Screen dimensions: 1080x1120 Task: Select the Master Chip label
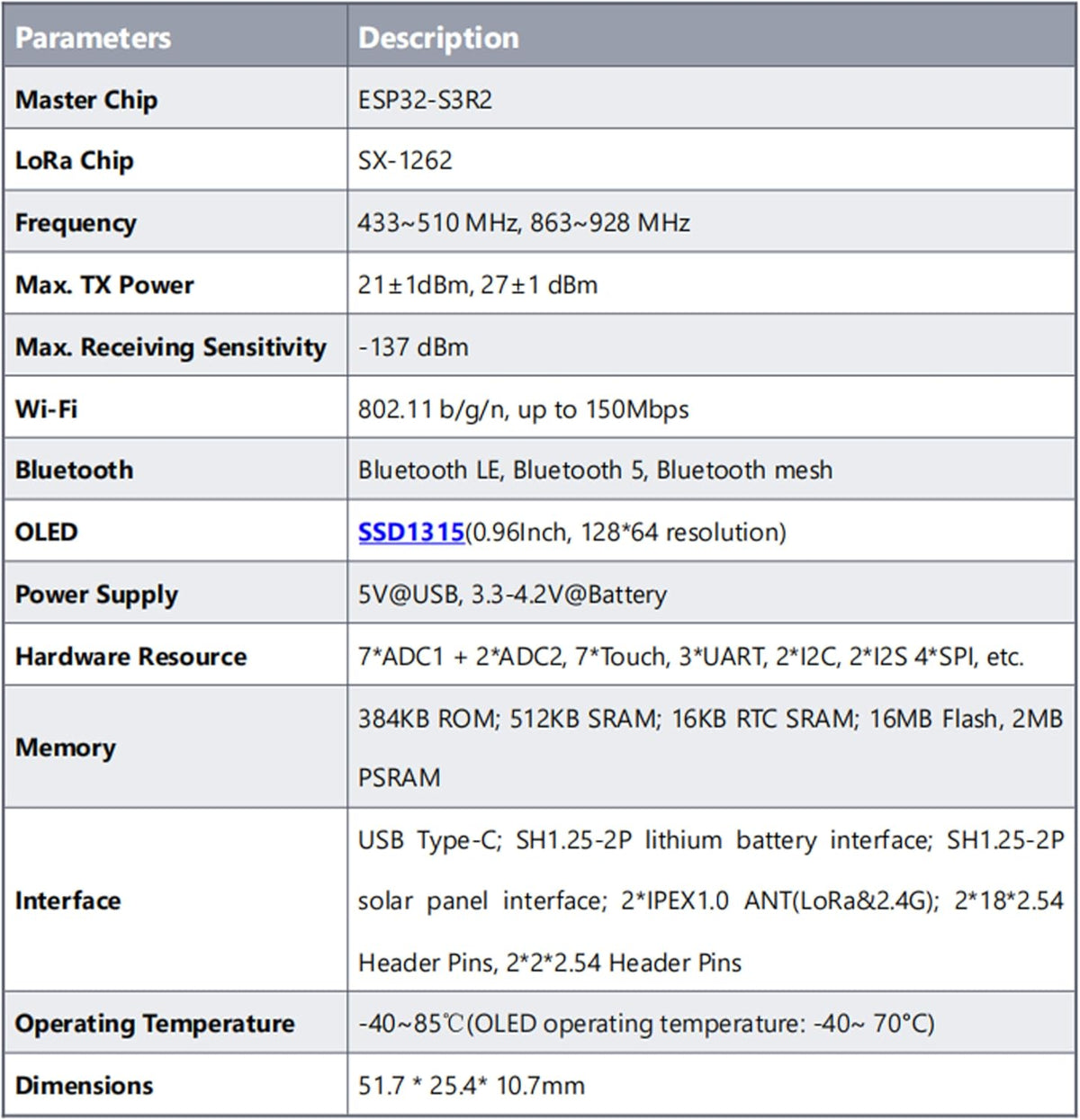(x=86, y=100)
